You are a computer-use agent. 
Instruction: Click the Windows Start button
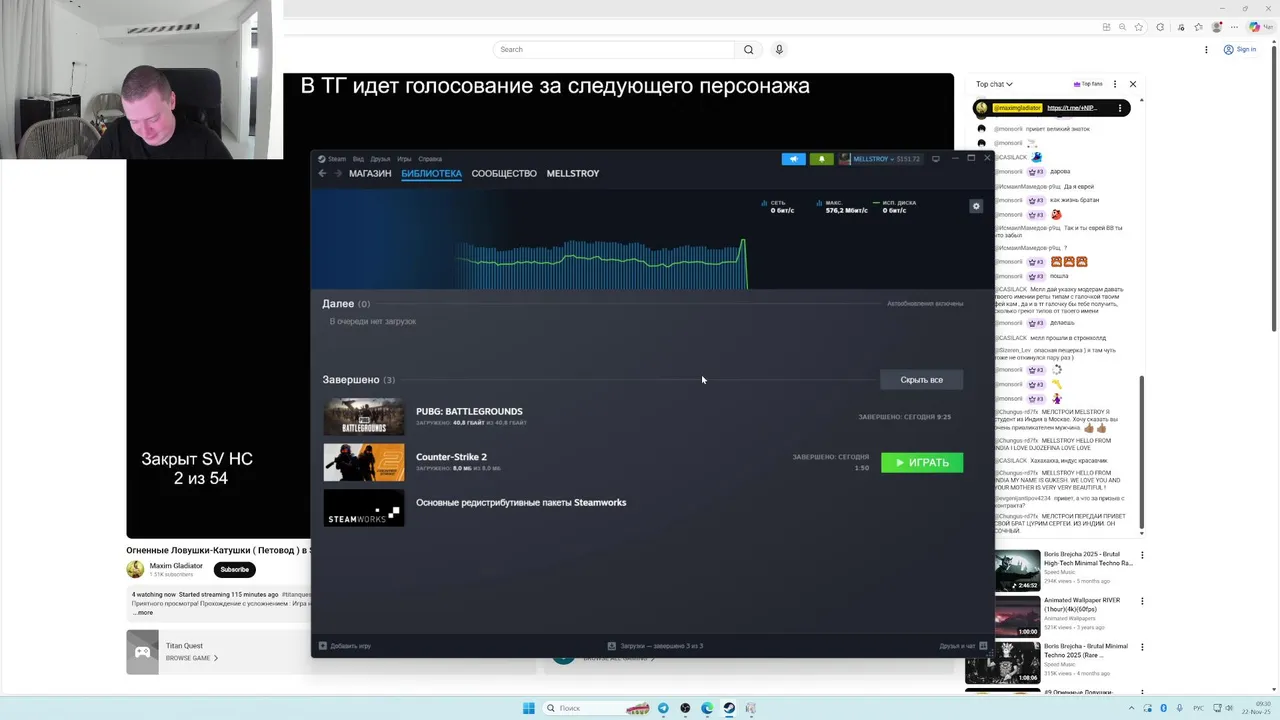coord(528,708)
